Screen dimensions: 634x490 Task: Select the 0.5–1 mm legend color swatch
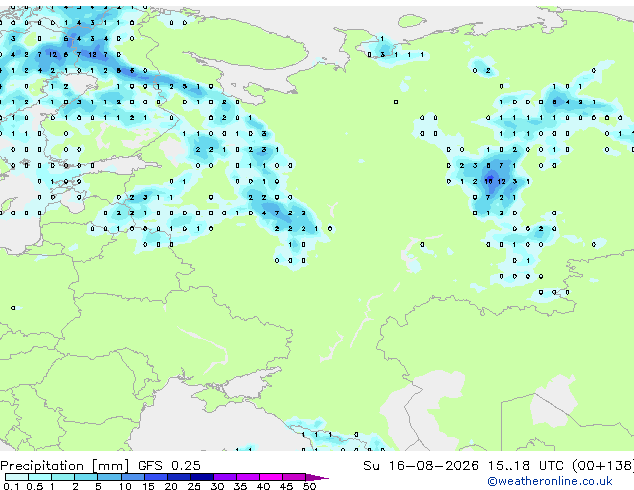pyautogui.click(x=40, y=477)
